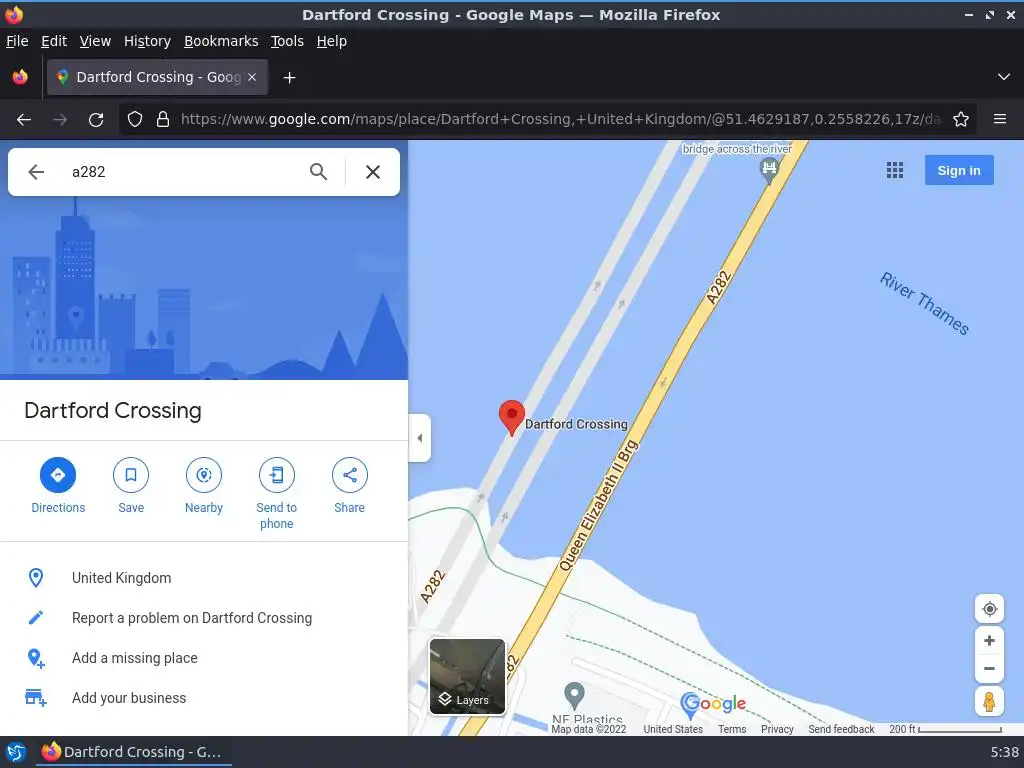
Task: Click the magnifier search icon in the search box
Action: pos(318,172)
